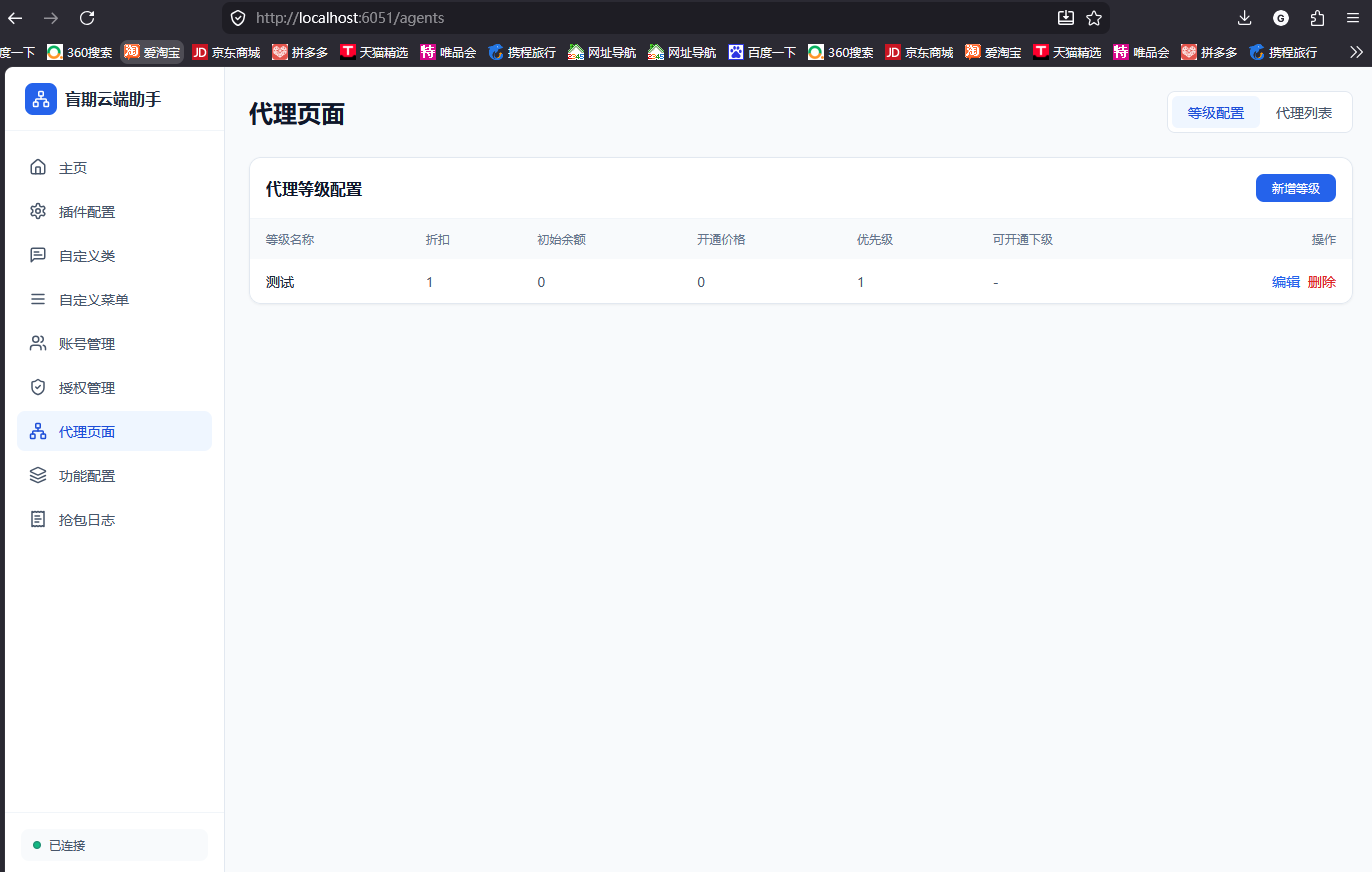Click the 优先级 value 1 in 测试 row
This screenshot has width=1372, height=872.
click(861, 282)
